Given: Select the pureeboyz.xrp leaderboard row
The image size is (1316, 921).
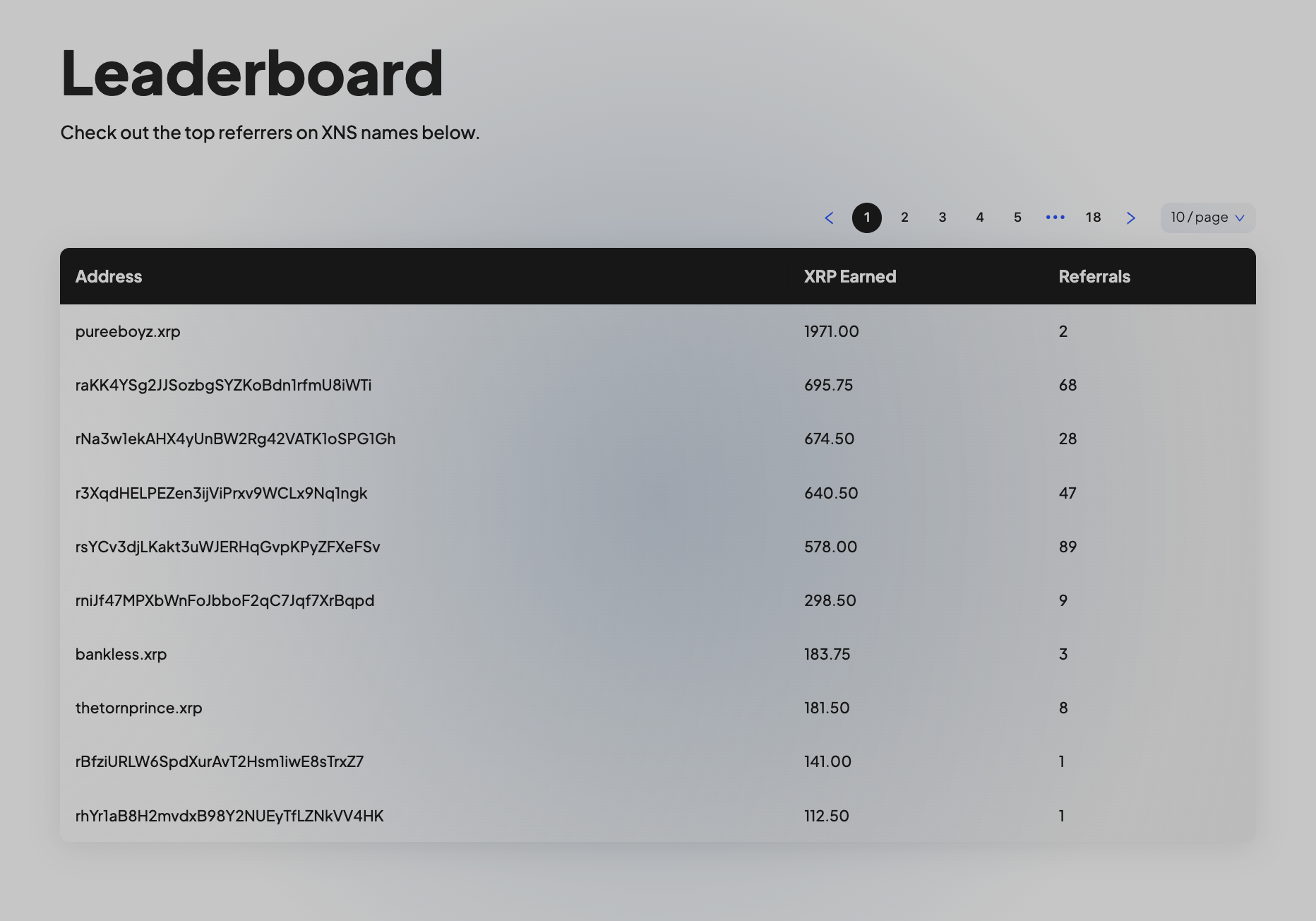Looking at the screenshot, I should coord(128,331).
